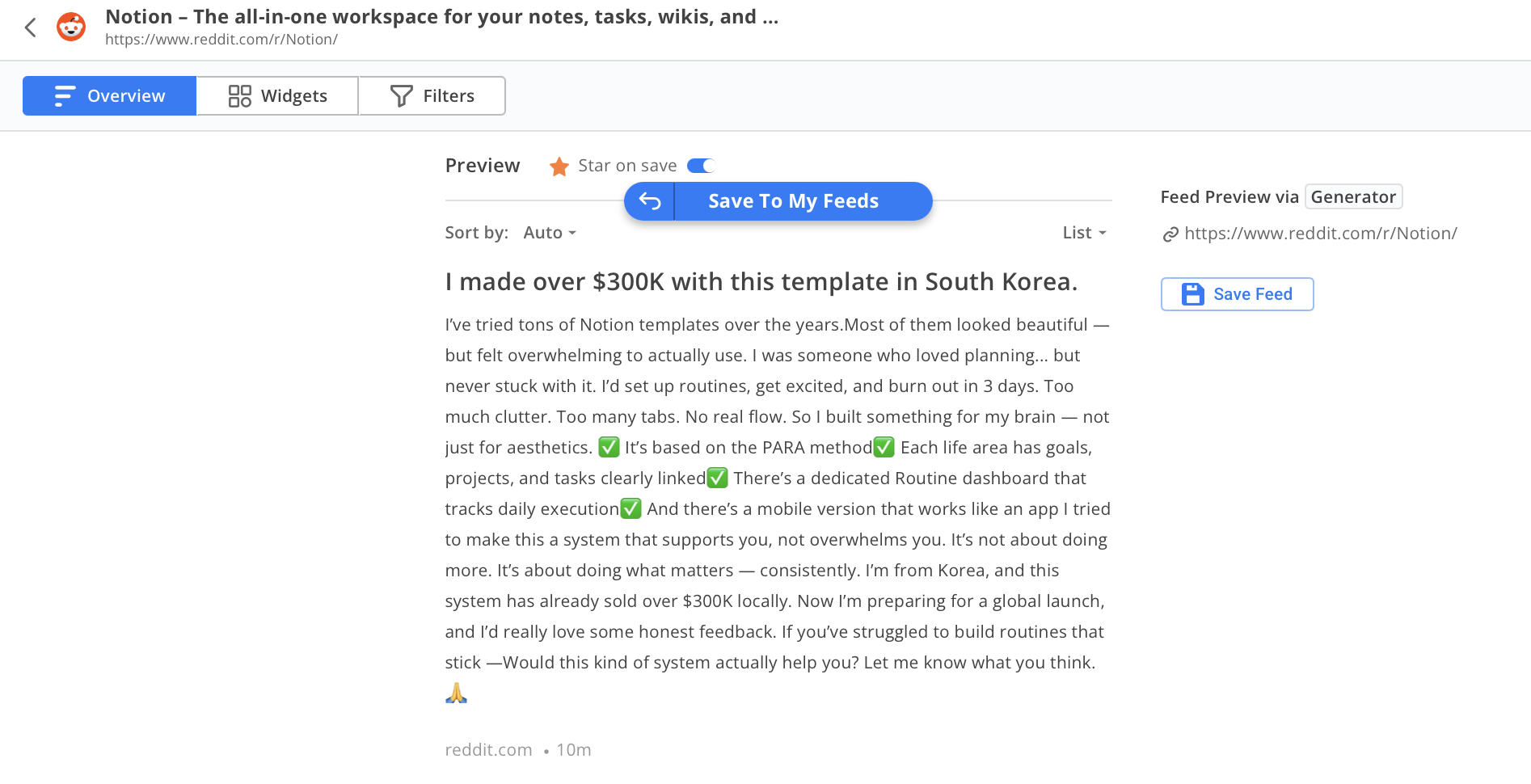The width and height of the screenshot is (1531, 784).
Task: Click the link chain icon by the URL
Action: (x=1170, y=234)
